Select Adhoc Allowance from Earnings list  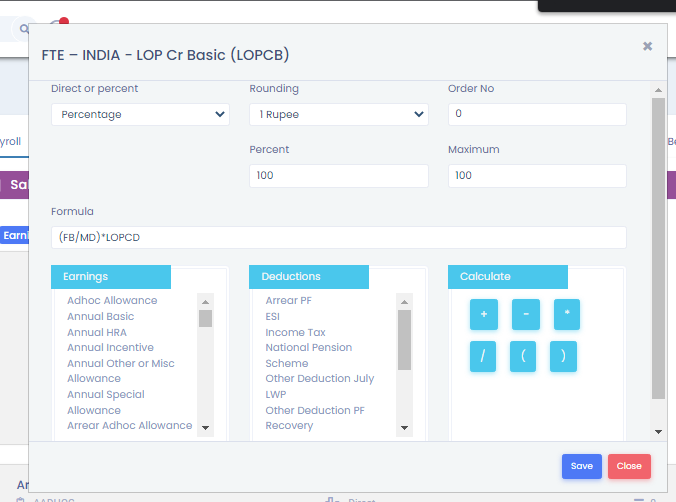coord(112,301)
